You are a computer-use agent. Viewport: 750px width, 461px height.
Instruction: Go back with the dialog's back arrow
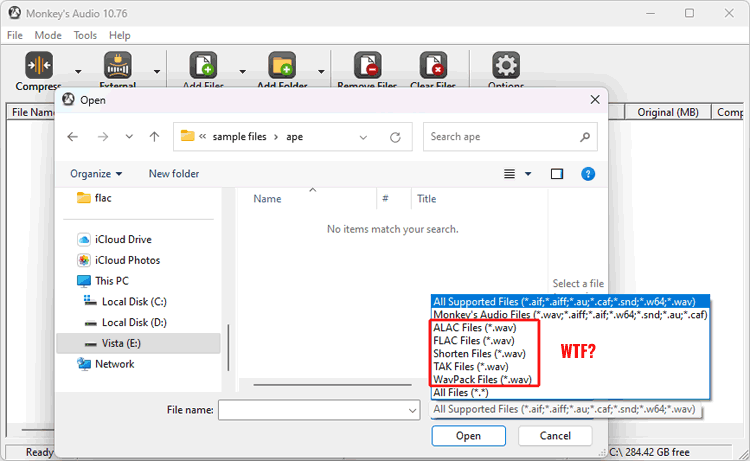(73, 137)
